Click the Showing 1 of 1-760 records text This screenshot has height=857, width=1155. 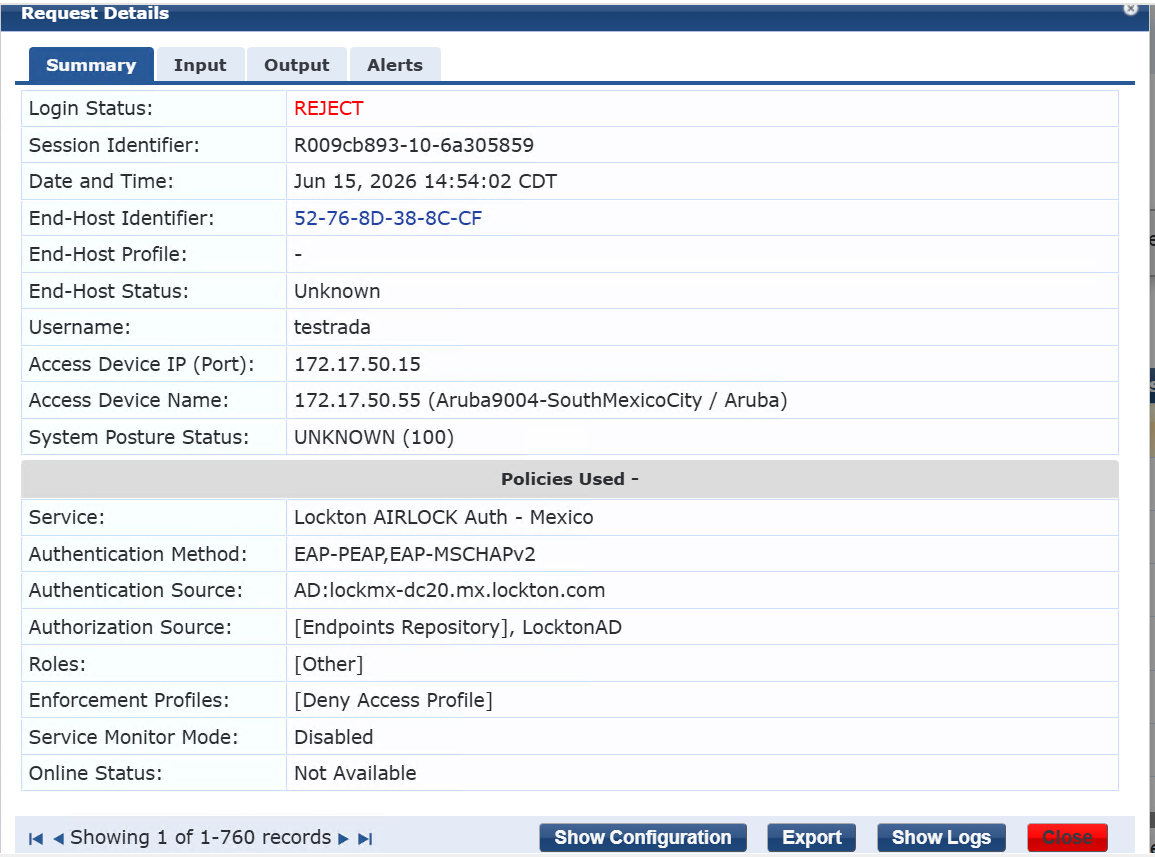pos(200,837)
